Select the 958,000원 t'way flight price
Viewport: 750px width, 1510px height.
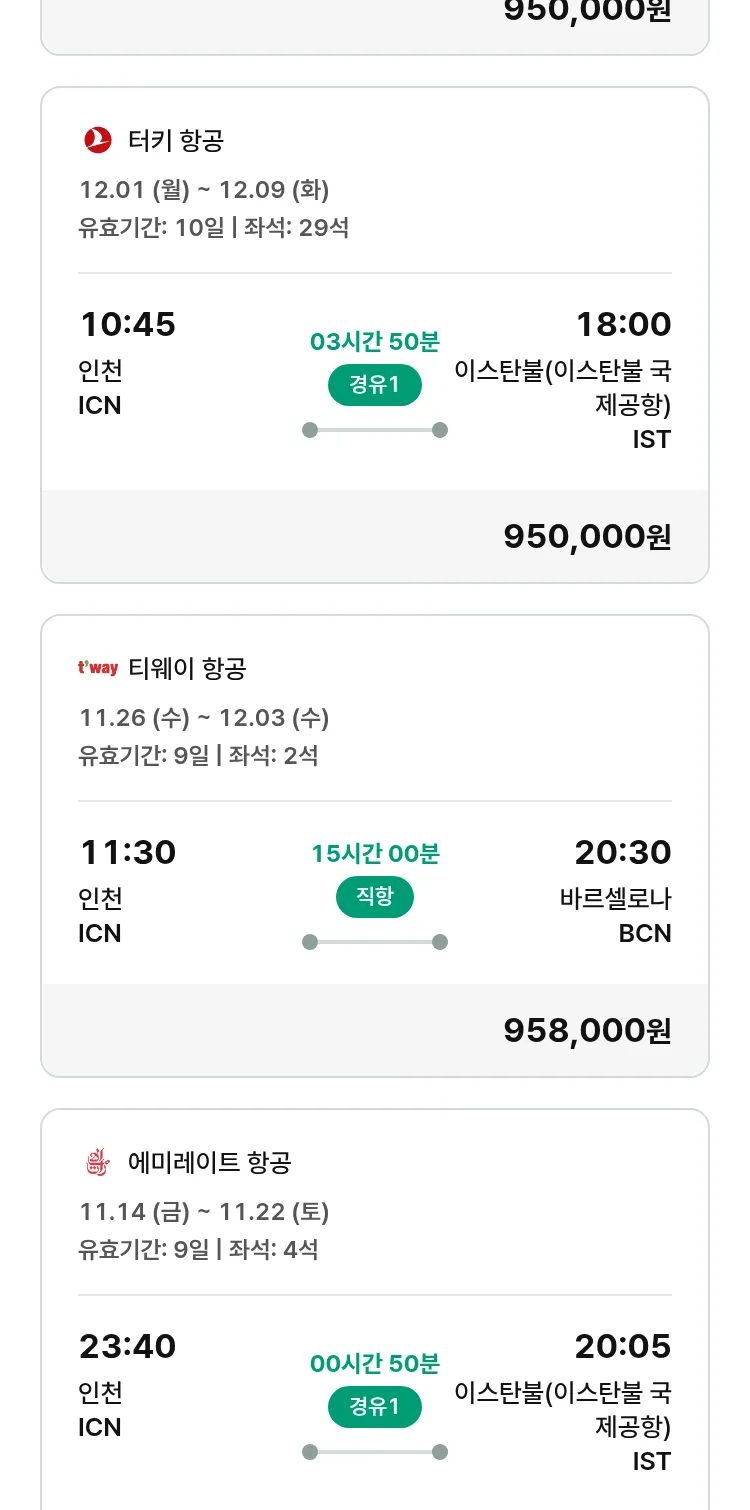(587, 1031)
